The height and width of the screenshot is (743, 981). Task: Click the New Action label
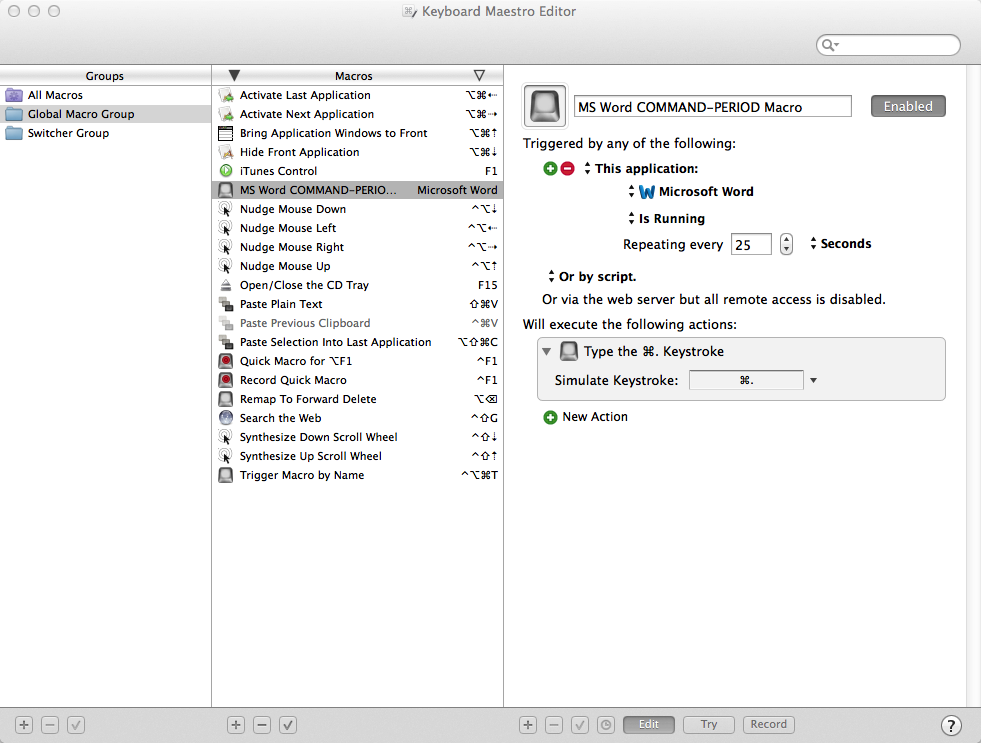595,417
